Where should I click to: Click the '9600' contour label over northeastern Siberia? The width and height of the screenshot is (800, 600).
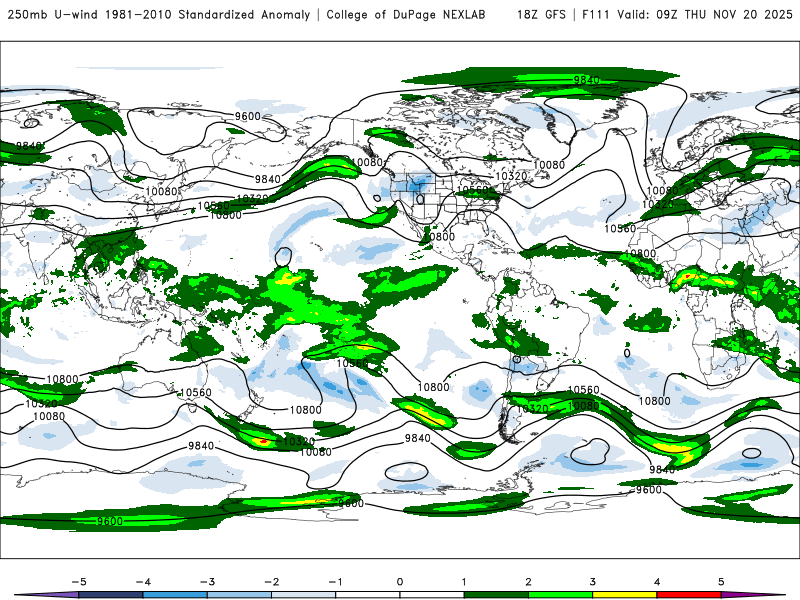click(x=248, y=116)
